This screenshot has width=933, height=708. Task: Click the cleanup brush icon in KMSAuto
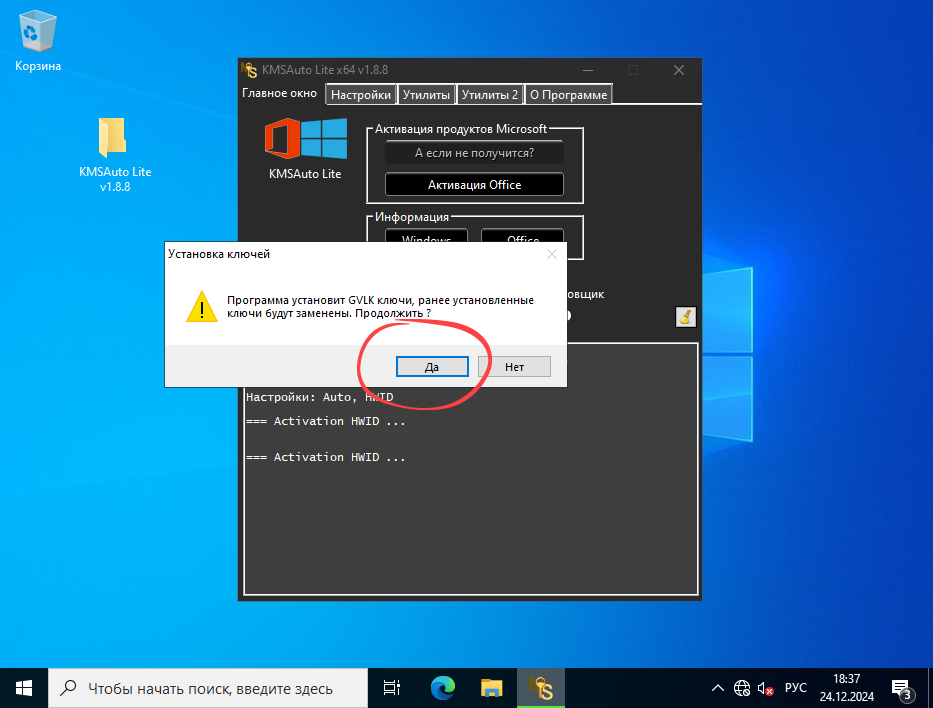pos(685,316)
